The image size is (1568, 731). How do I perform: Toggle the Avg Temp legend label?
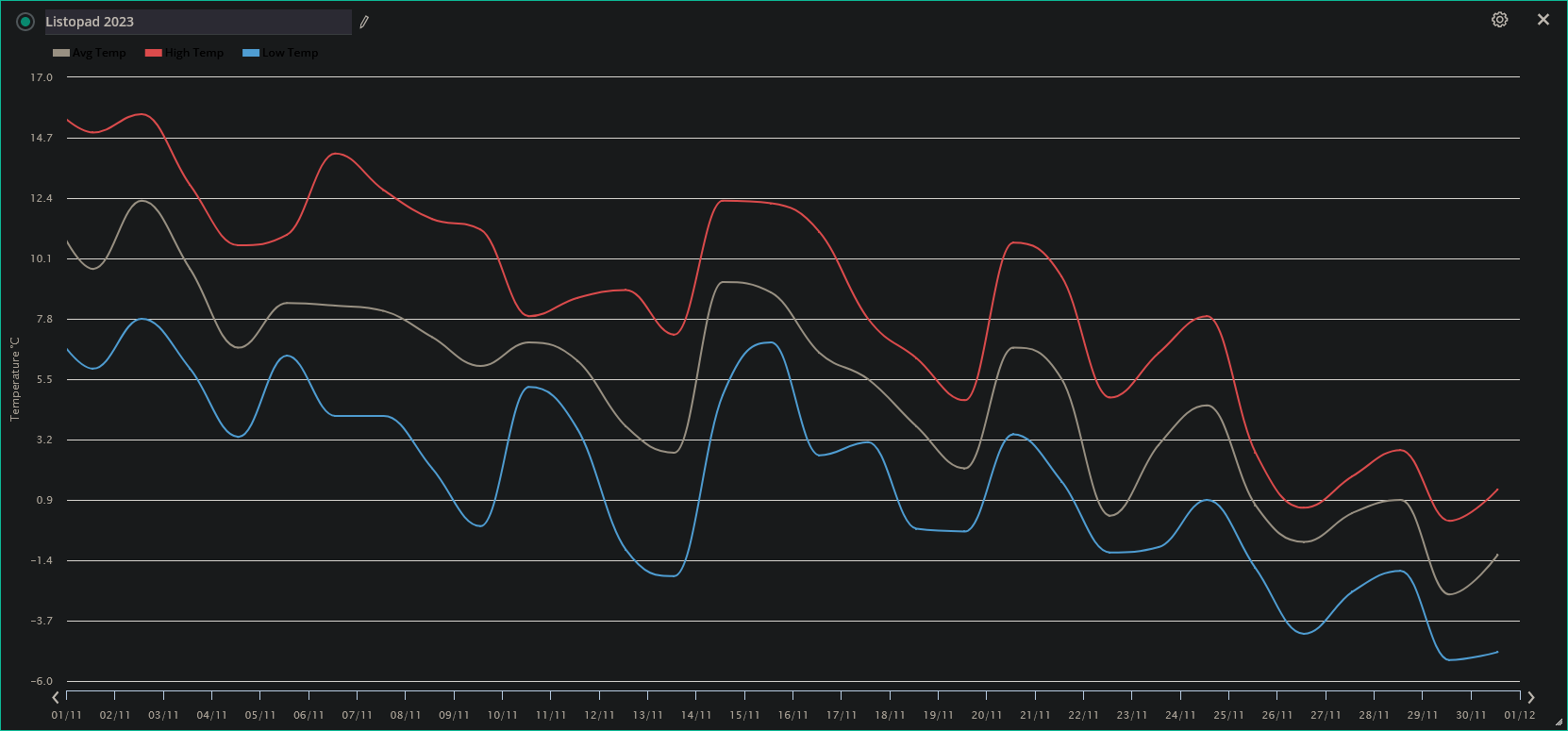pos(99,53)
